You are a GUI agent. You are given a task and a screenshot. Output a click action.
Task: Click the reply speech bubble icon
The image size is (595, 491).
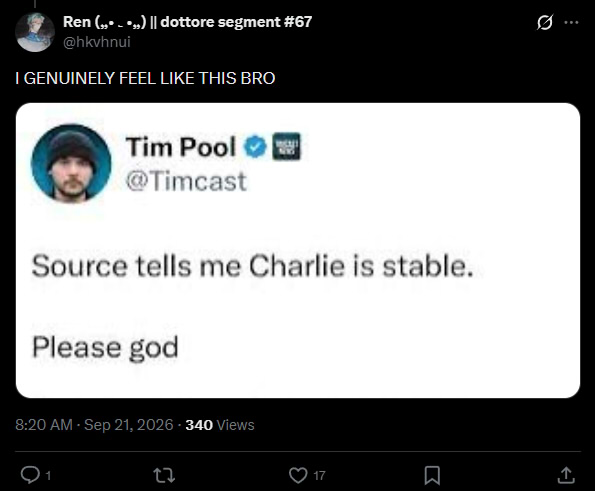coord(30,475)
